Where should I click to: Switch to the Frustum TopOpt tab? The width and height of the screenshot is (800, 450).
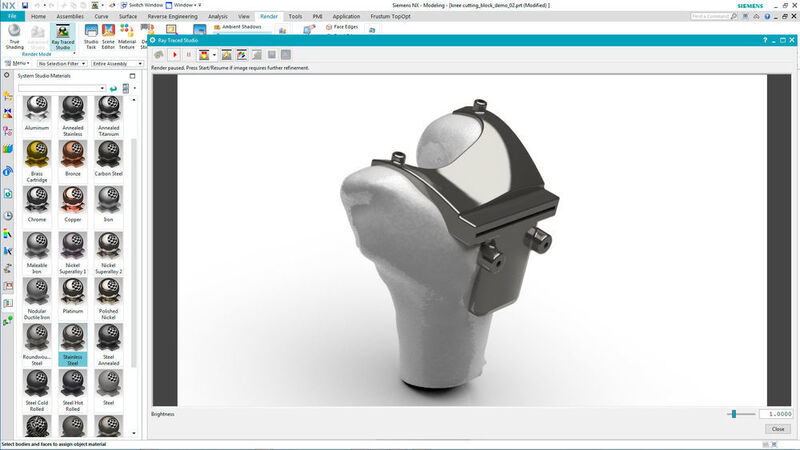pos(390,16)
